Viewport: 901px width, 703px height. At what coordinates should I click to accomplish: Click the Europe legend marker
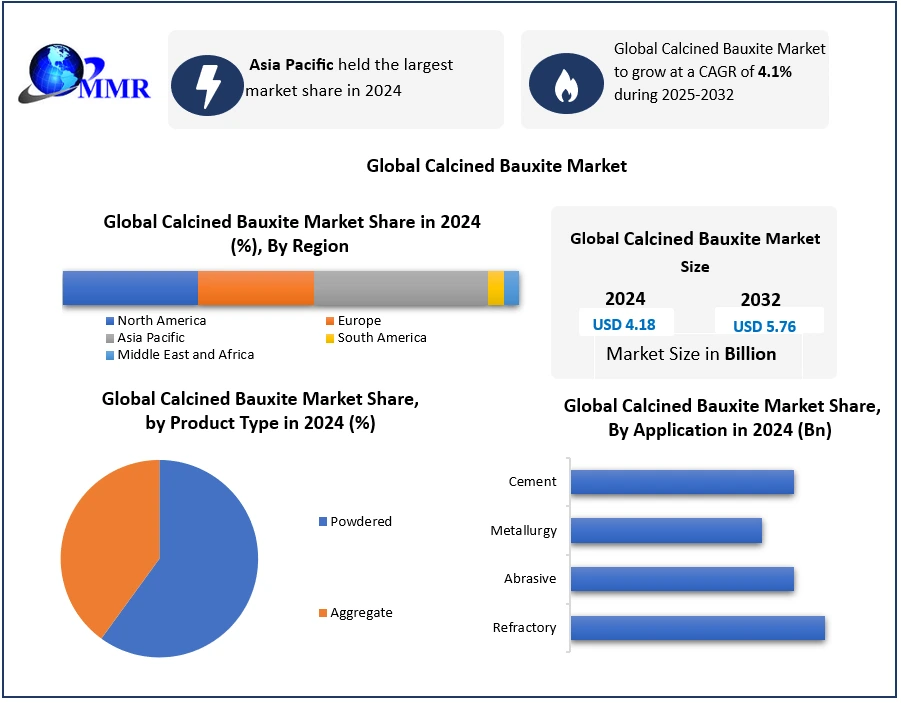coord(329,321)
